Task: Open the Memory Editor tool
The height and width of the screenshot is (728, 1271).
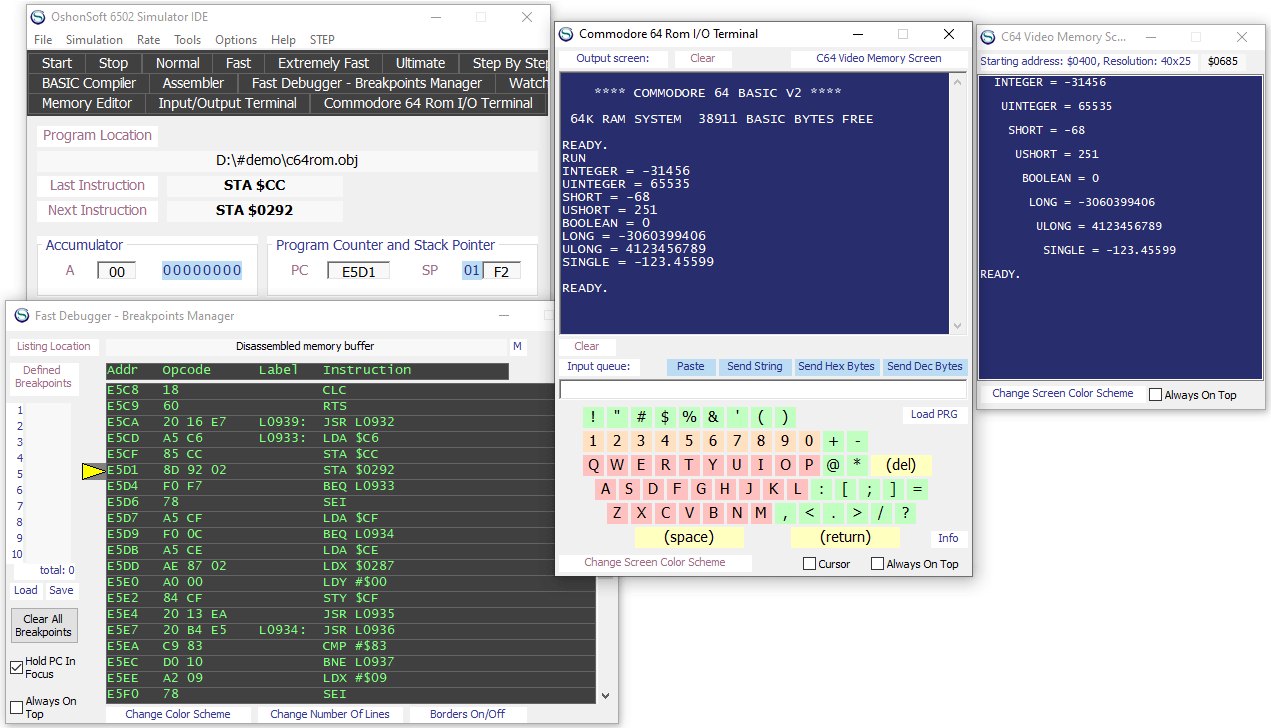Action: [87, 103]
